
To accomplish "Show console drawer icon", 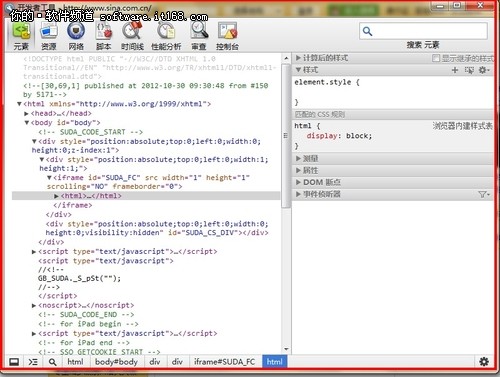I will [33, 362].
